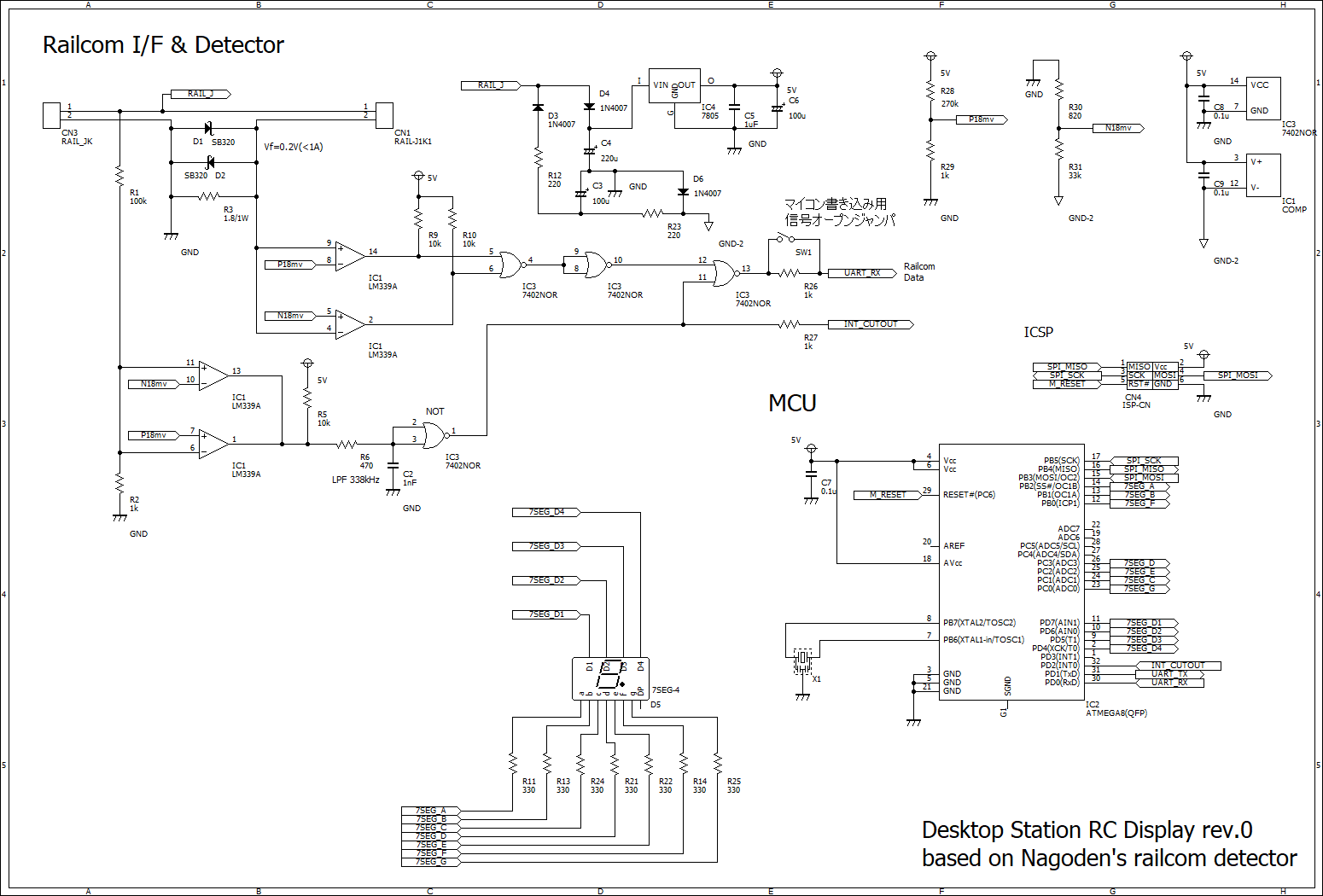The height and width of the screenshot is (896, 1323).
Task: Click the UART_RX net label near R26
Action: 862,273
